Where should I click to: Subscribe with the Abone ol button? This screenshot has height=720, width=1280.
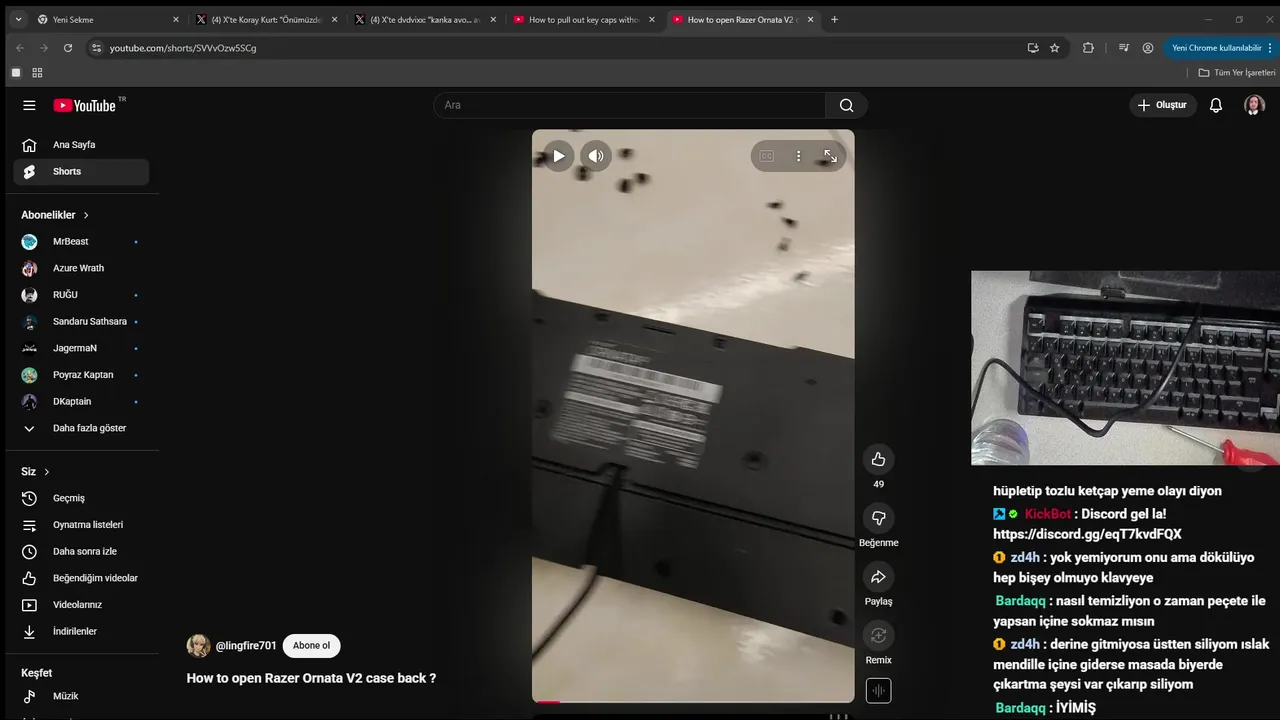(x=311, y=645)
